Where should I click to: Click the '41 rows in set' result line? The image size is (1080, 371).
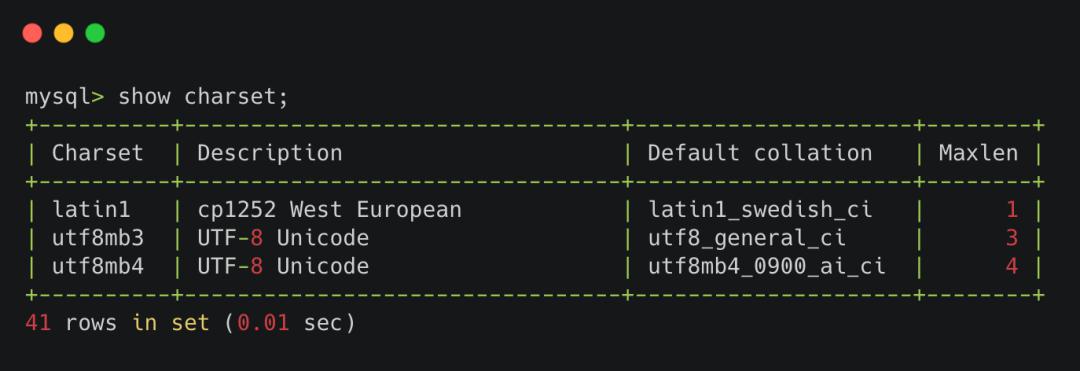pos(190,323)
